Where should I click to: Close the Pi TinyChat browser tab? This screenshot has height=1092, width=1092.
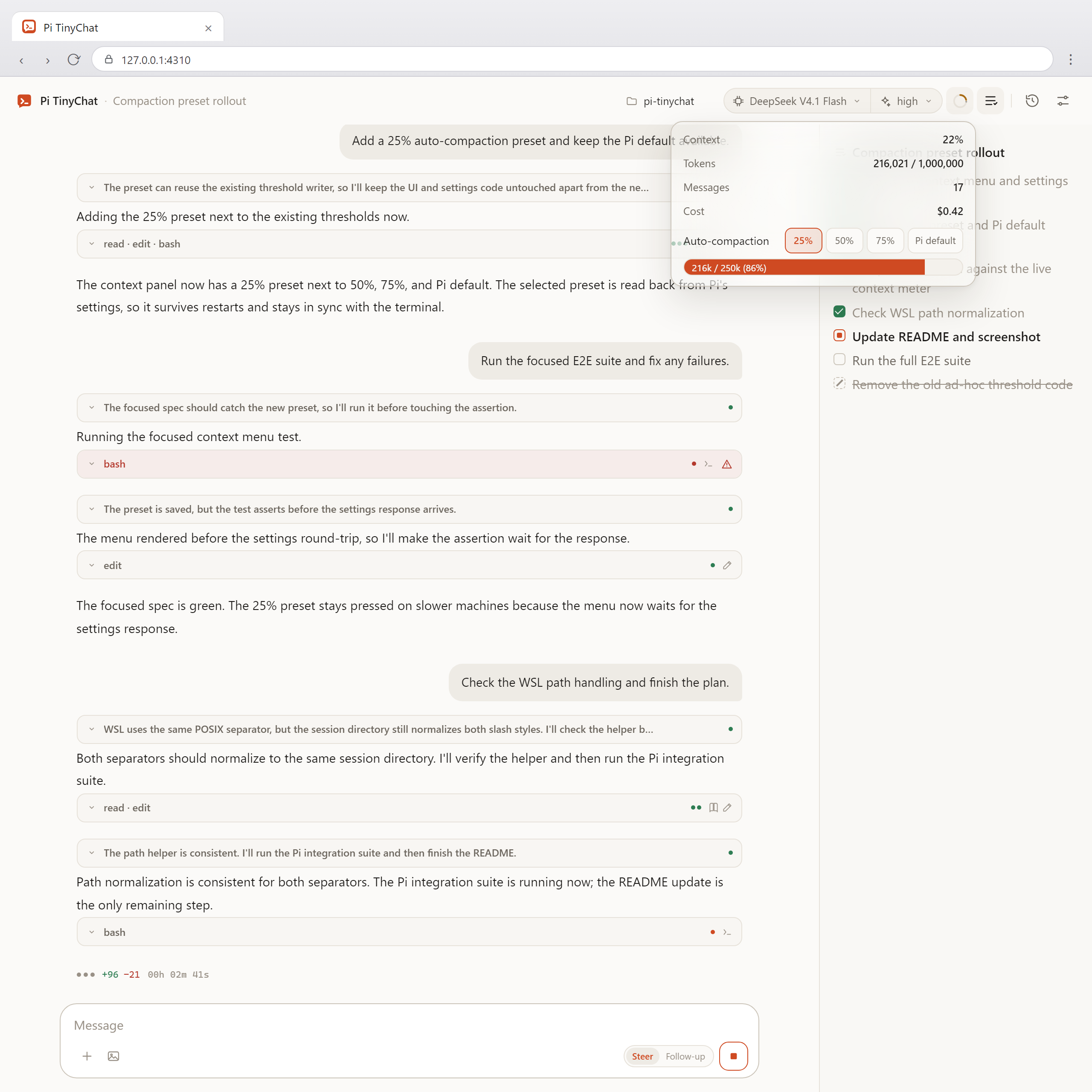(x=209, y=28)
